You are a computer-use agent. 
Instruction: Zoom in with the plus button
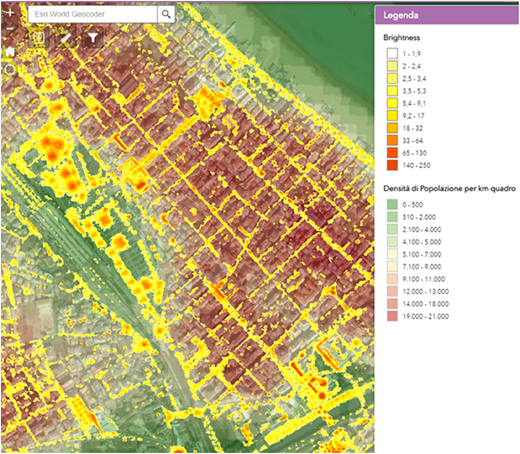(x=10, y=13)
